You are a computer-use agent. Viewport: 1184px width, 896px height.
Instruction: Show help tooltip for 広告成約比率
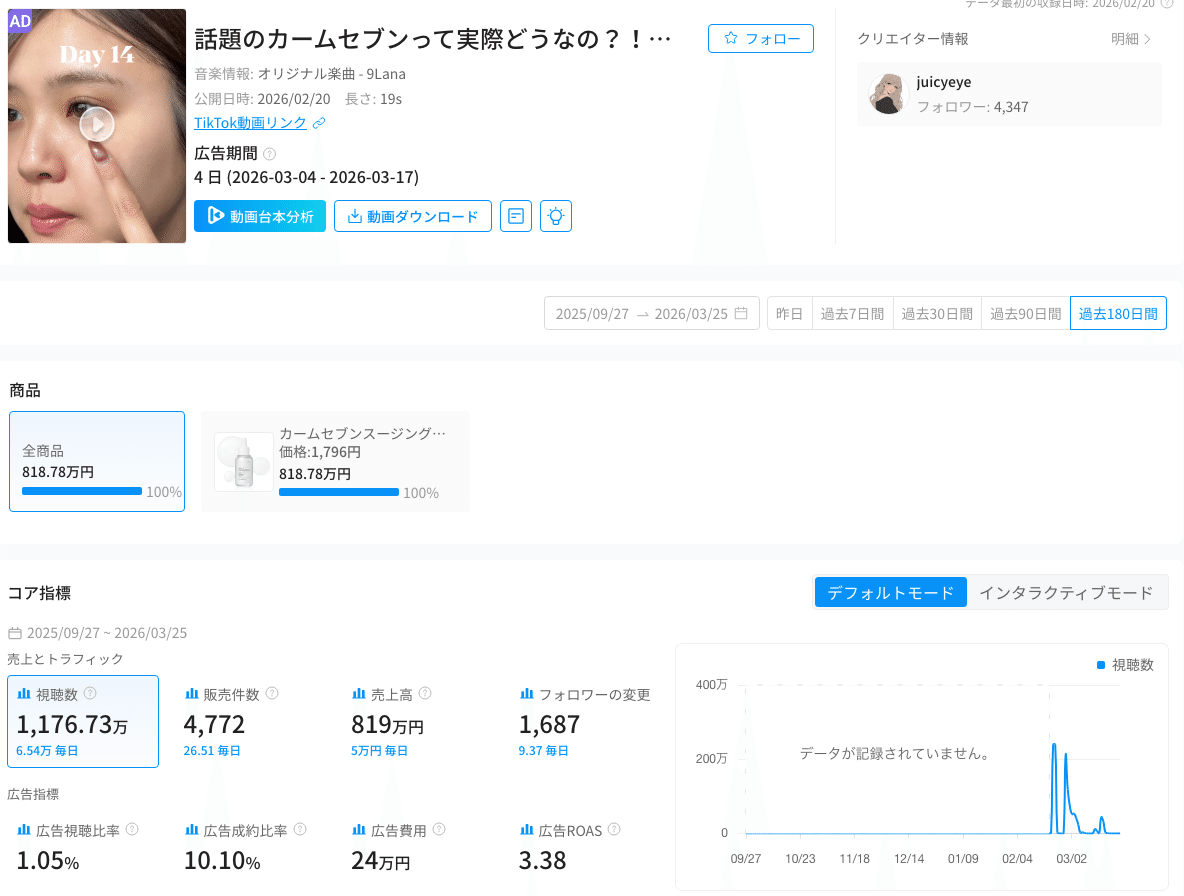click(x=300, y=830)
